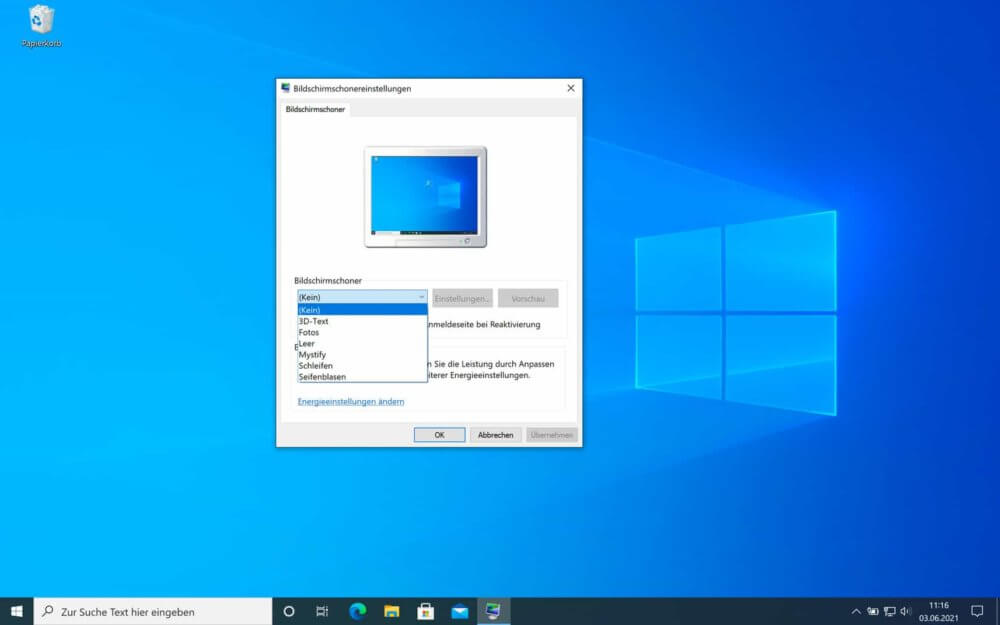This screenshot has height=625, width=1000.
Task: Click the taskbar search box
Action: (153, 612)
